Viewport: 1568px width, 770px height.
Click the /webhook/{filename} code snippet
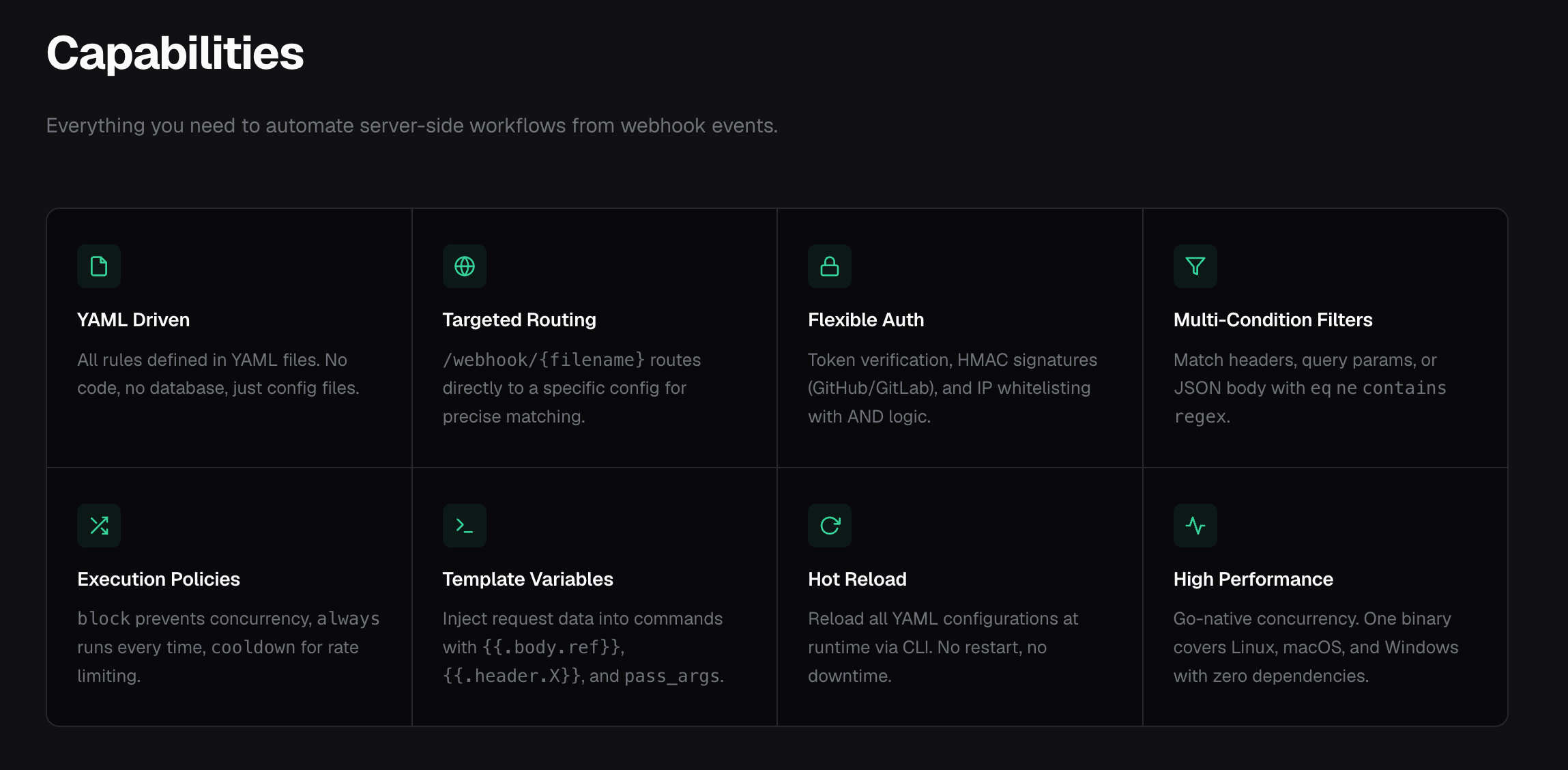point(544,360)
